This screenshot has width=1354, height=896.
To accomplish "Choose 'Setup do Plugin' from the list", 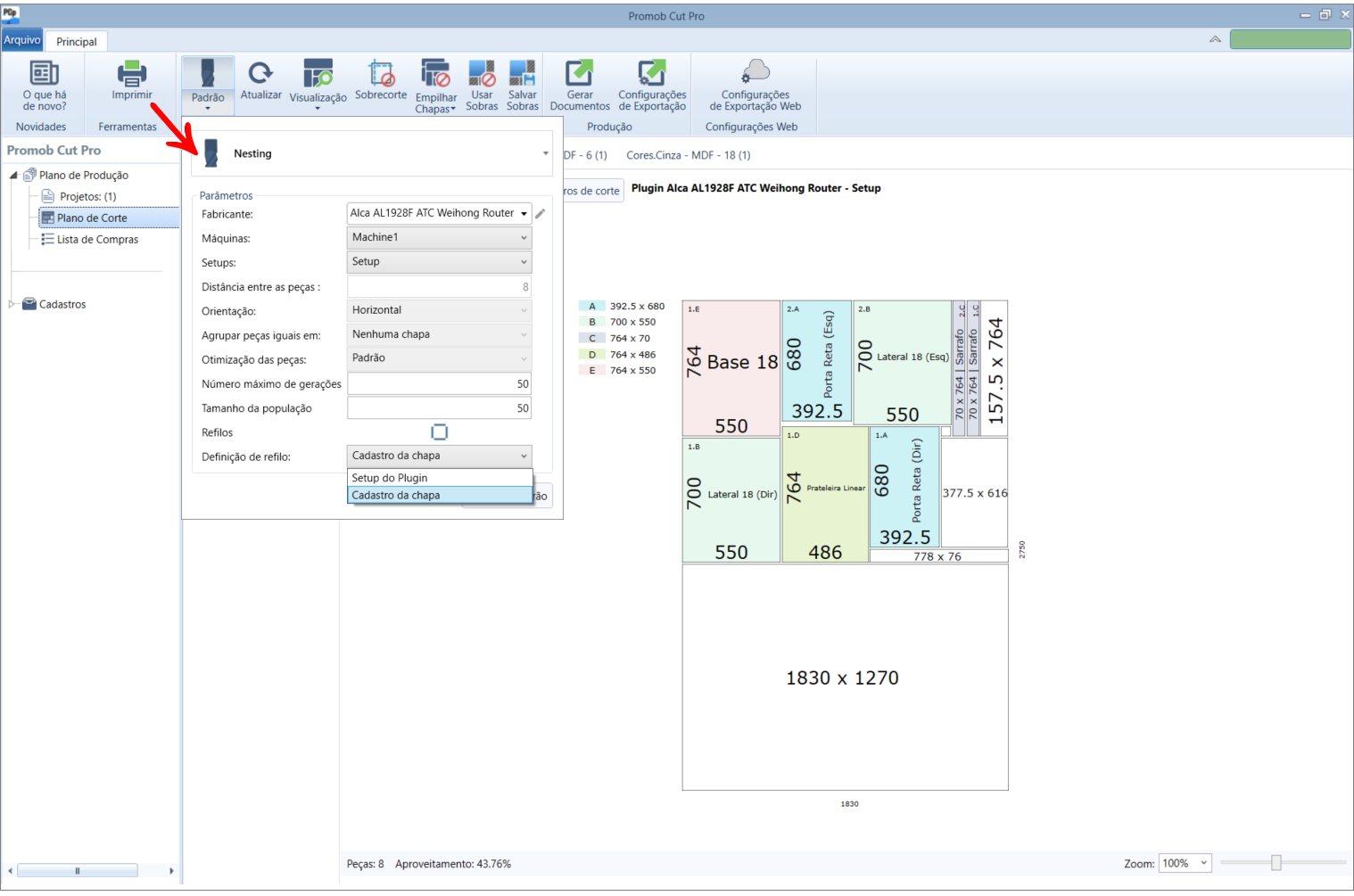I will [x=440, y=478].
